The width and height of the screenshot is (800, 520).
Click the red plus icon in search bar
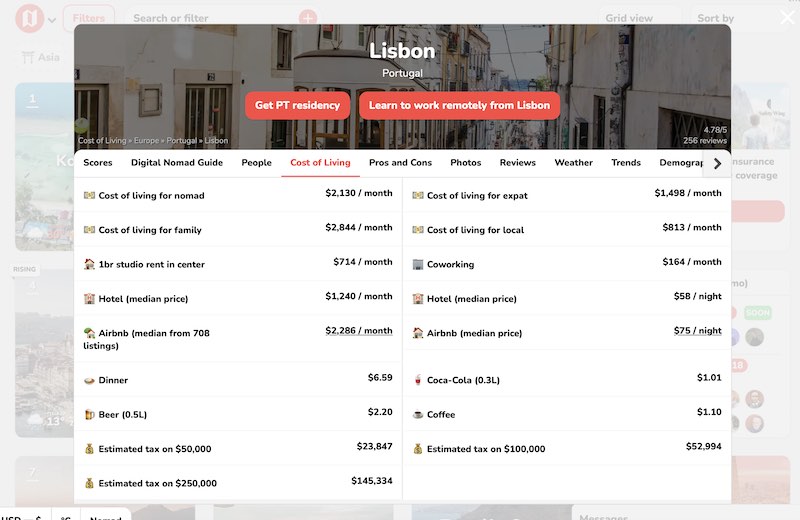pos(308,18)
